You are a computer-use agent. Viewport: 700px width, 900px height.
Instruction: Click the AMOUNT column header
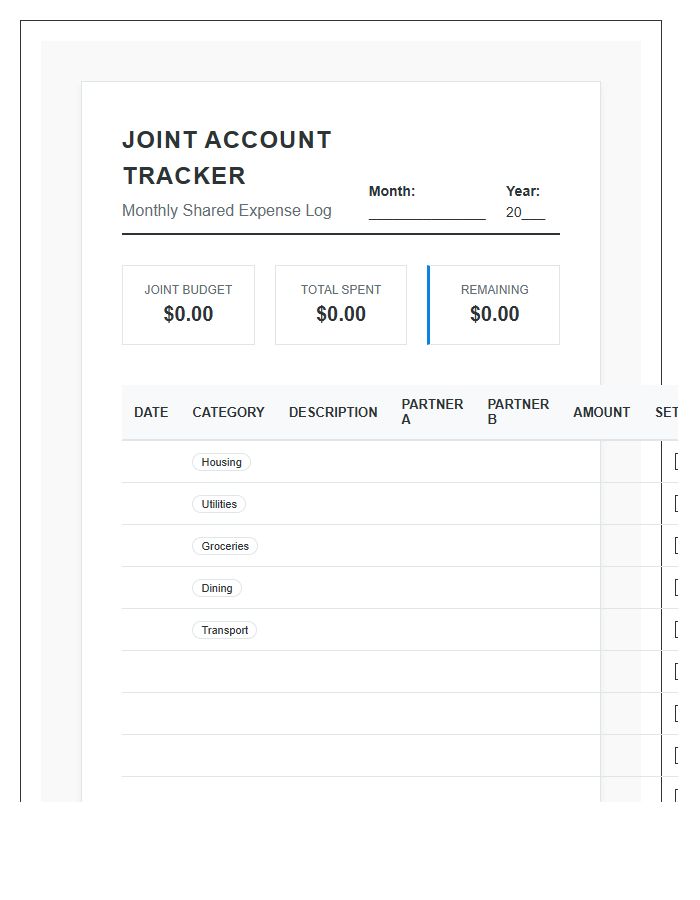point(601,412)
